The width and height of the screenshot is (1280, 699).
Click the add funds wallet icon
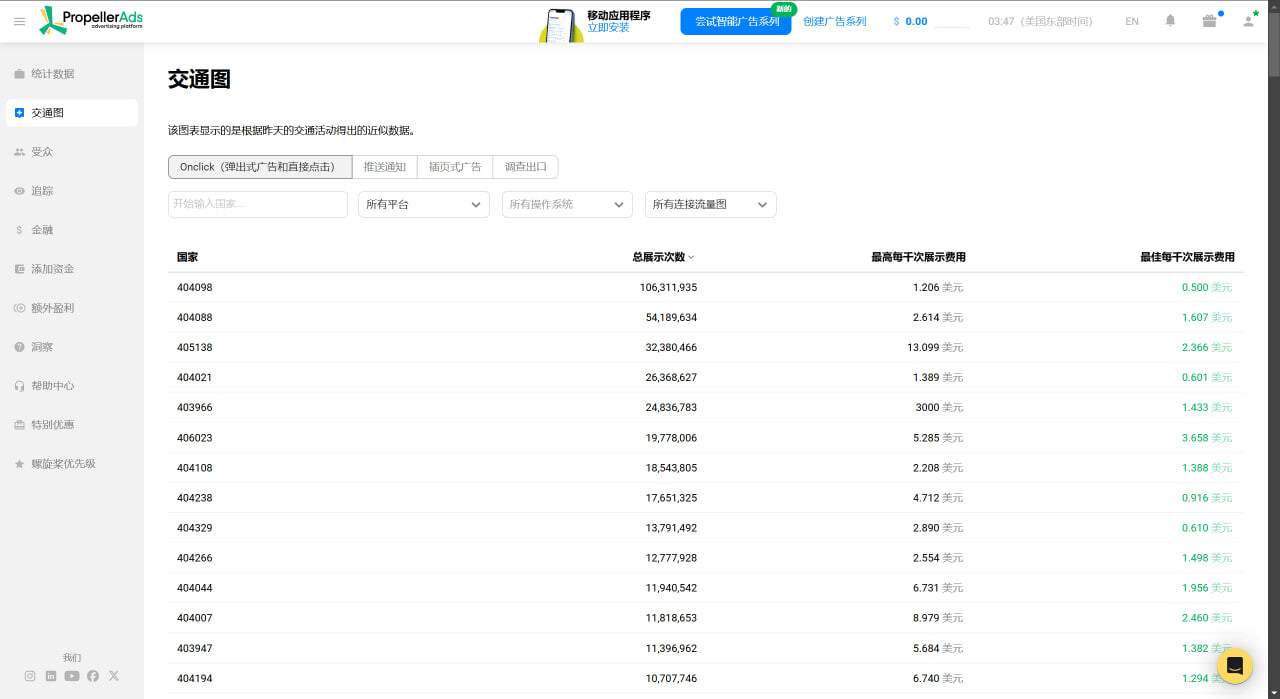[x=19, y=269]
